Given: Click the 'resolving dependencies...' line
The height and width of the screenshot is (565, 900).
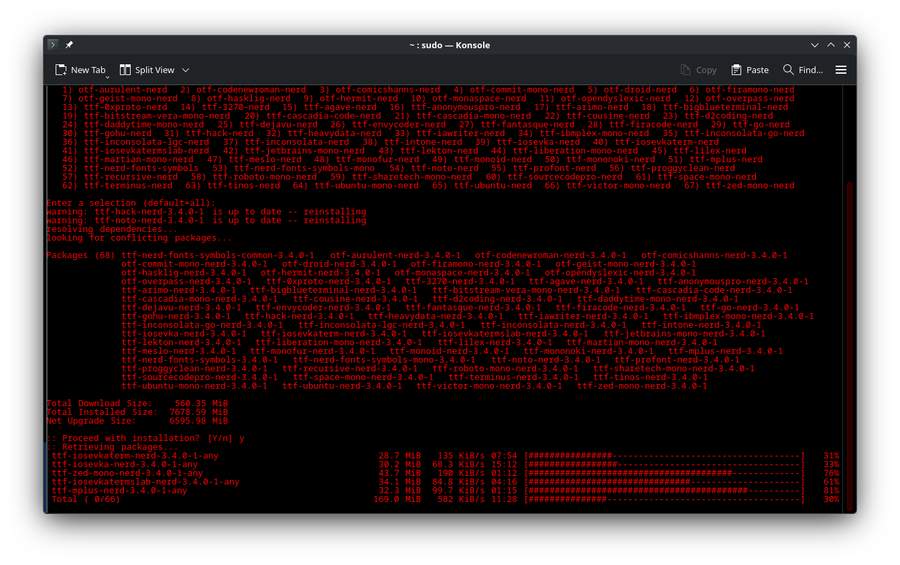Looking at the screenshot, I should click(112, 229).
